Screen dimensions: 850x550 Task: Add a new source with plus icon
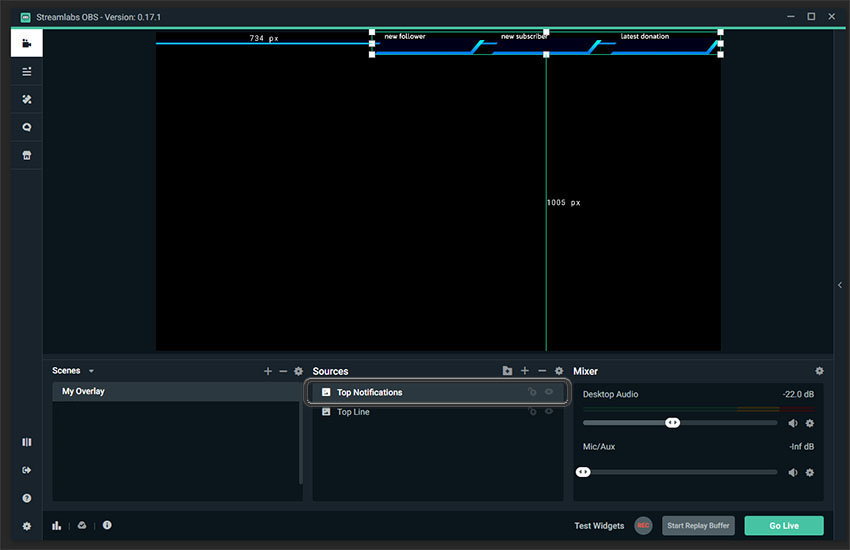pos(525,371)
